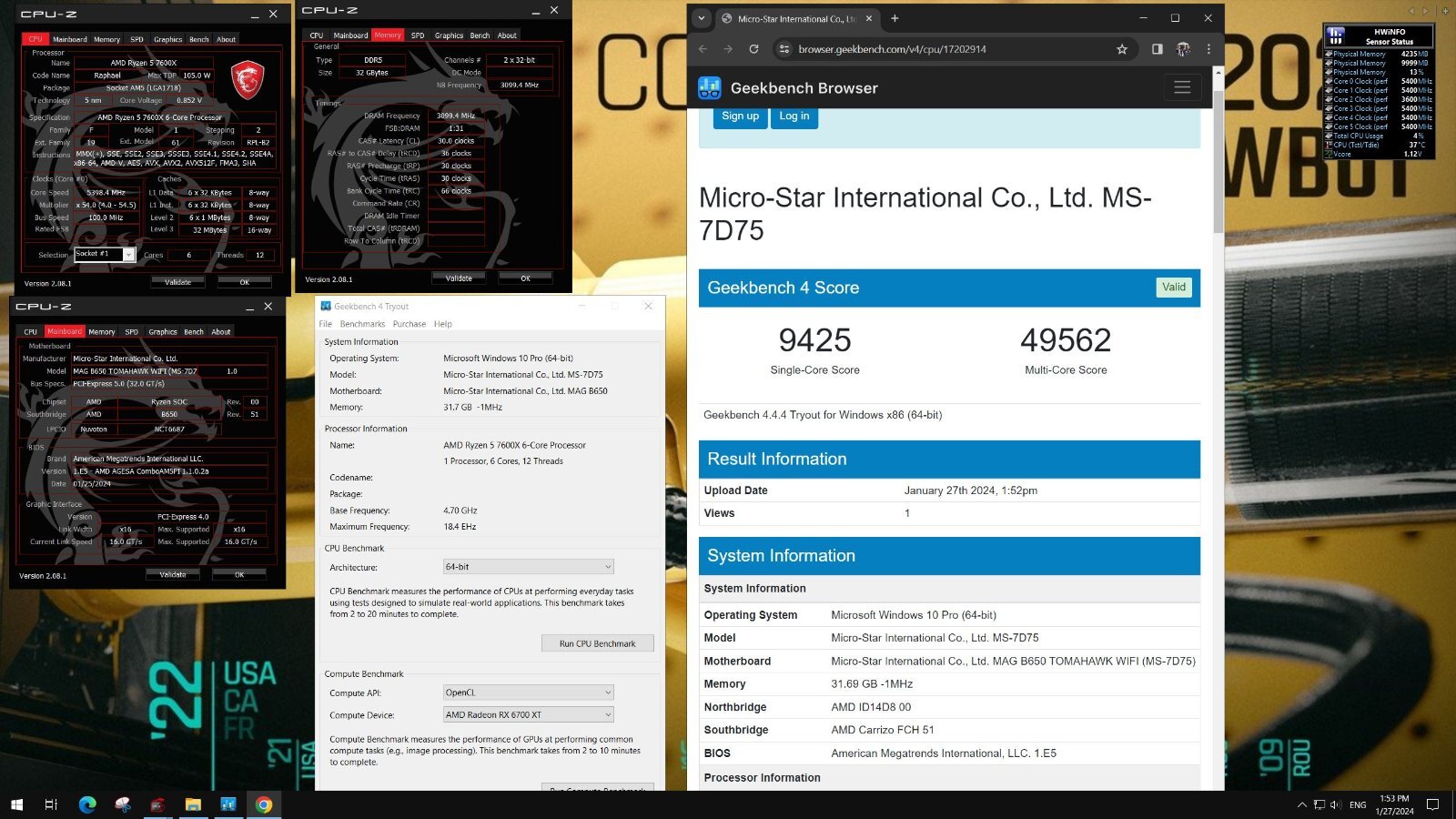Click the HWiNFO Sensor Status widget icon
The image size is (1456, 819).
[1336, 35]
